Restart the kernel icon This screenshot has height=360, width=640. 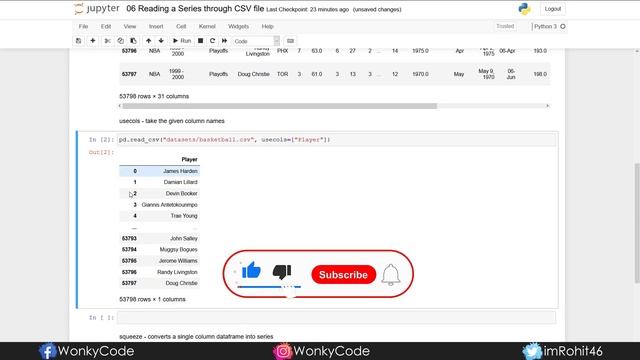coord(212,41)
